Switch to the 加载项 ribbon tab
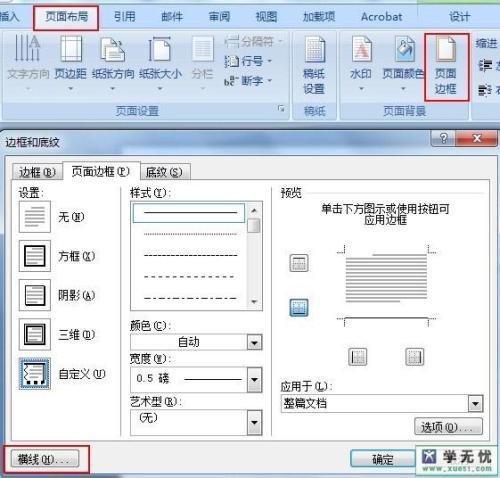Image resolution: width=500 pixels, height=478 pixels. [x=319, y=17]
